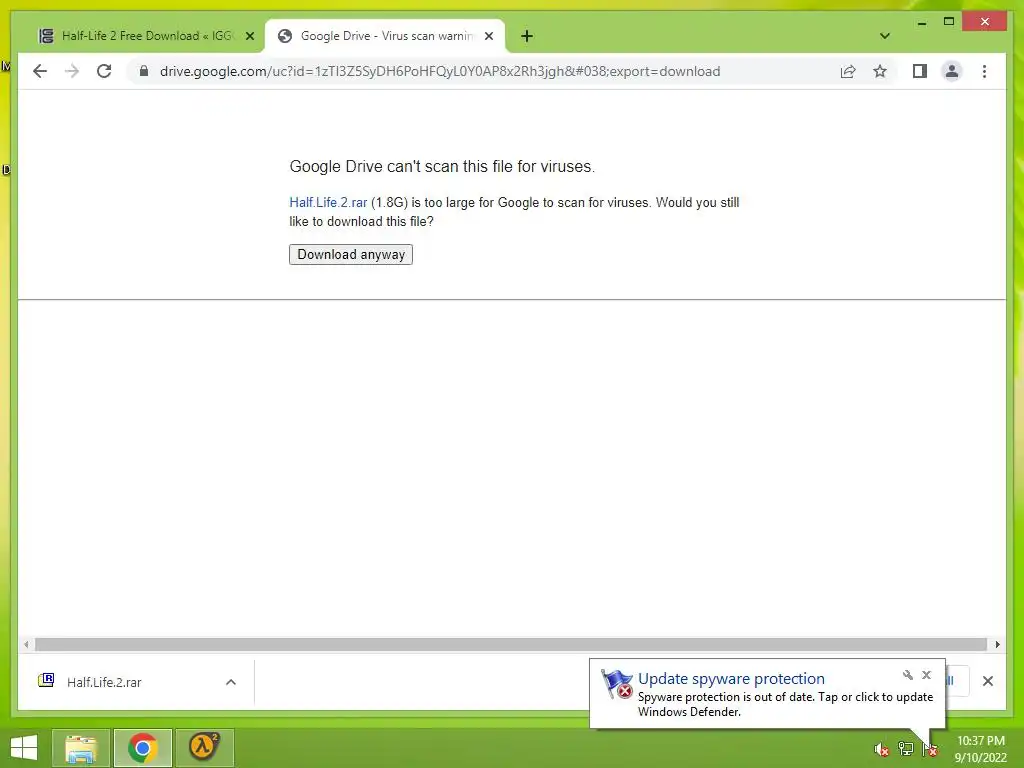This screenshot has height=768, width=1024.
Task: Click the heading Google Drive can't scan this file
Action: 442,167
